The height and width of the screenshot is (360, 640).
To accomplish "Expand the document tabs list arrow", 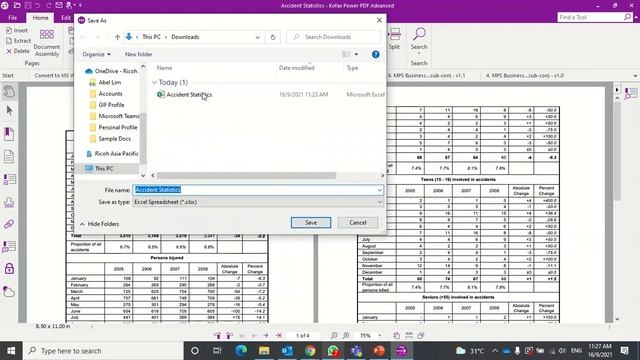I will click(x=635, y=76).
